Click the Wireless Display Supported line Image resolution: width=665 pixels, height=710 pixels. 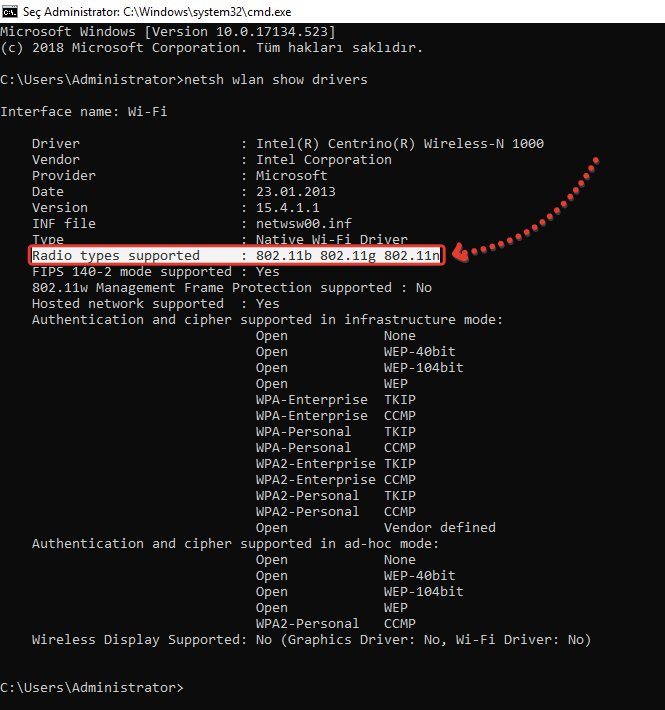(311, 640)
